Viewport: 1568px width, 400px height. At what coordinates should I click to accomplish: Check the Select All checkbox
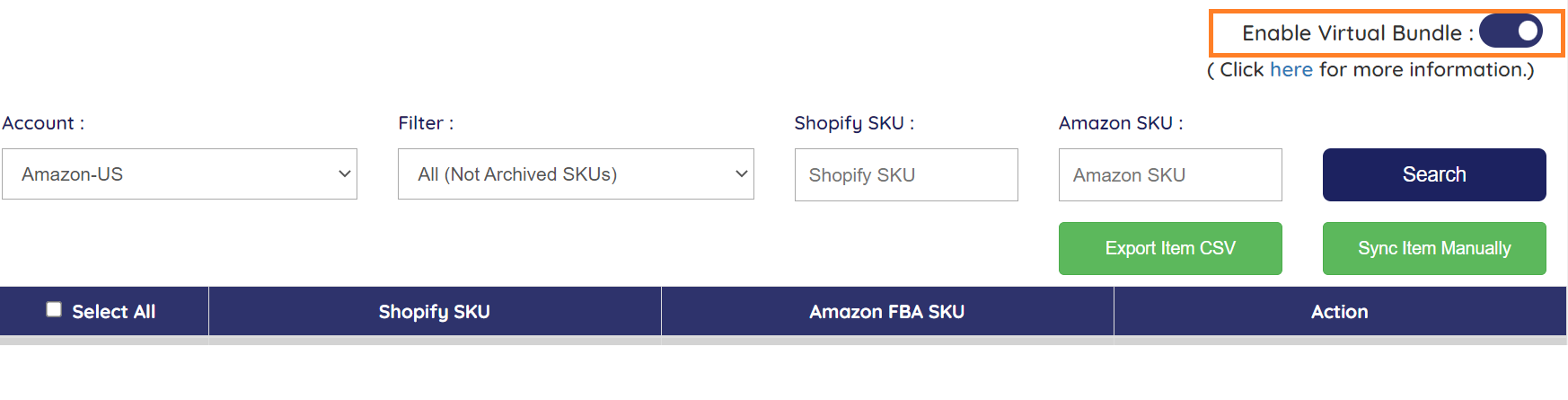pyautogui.click(x=54, y=310)
